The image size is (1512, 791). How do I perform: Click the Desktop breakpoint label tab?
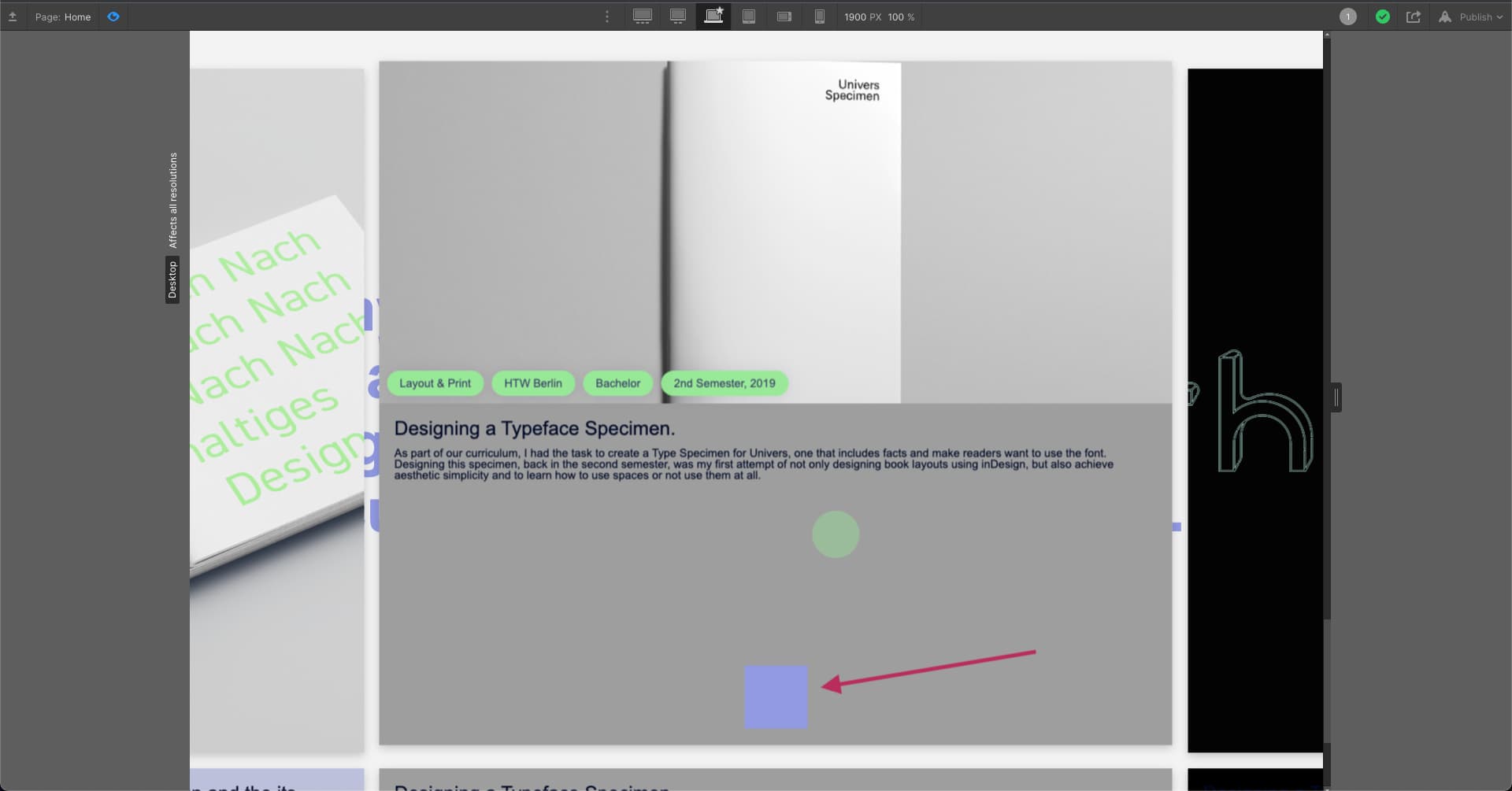coord(172,280)
